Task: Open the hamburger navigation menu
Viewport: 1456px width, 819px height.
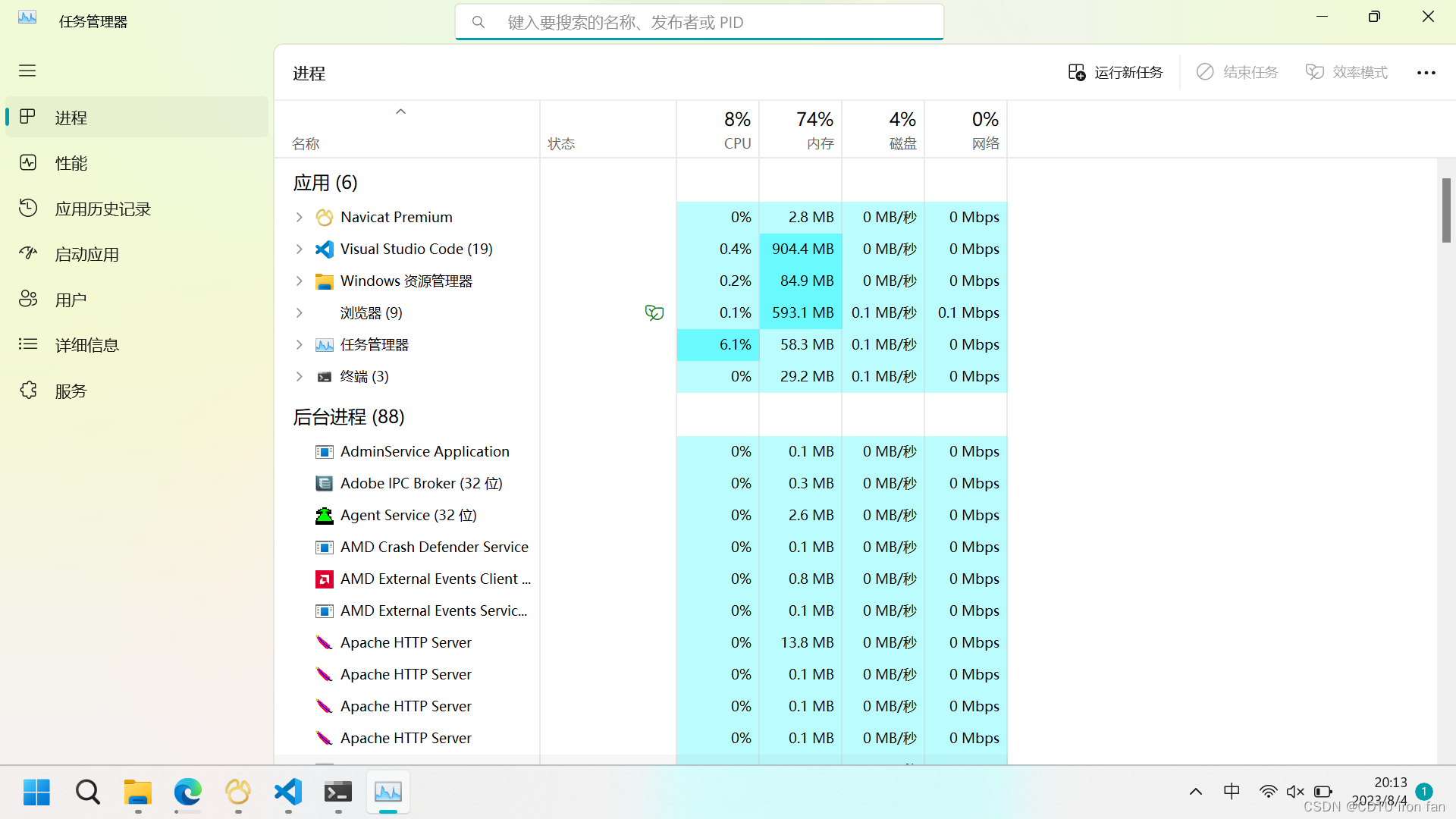Action: pyautogui.click(x=27, y=71)
